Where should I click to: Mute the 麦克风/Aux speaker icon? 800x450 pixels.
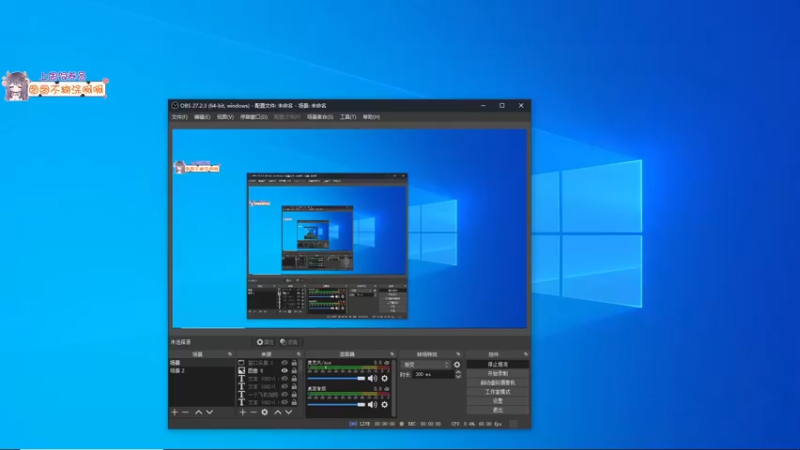coord(372,378)
